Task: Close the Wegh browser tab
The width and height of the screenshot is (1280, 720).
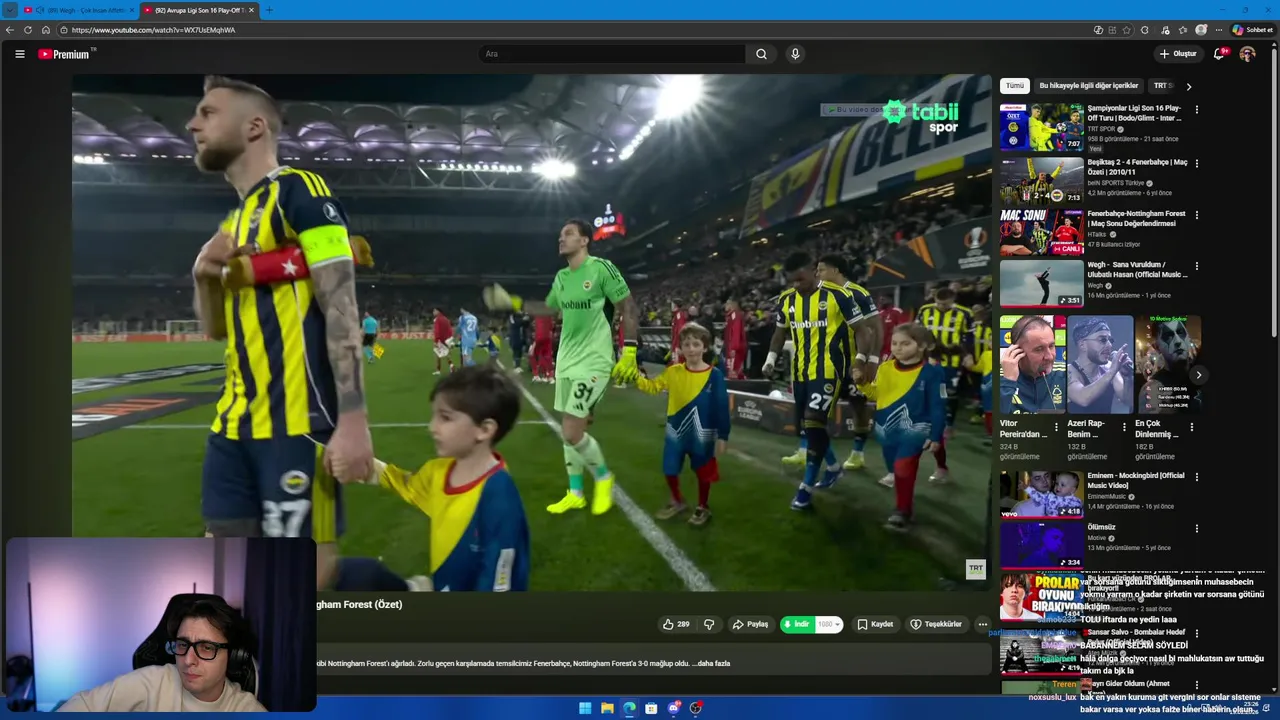Action: [x=131, y=10]
